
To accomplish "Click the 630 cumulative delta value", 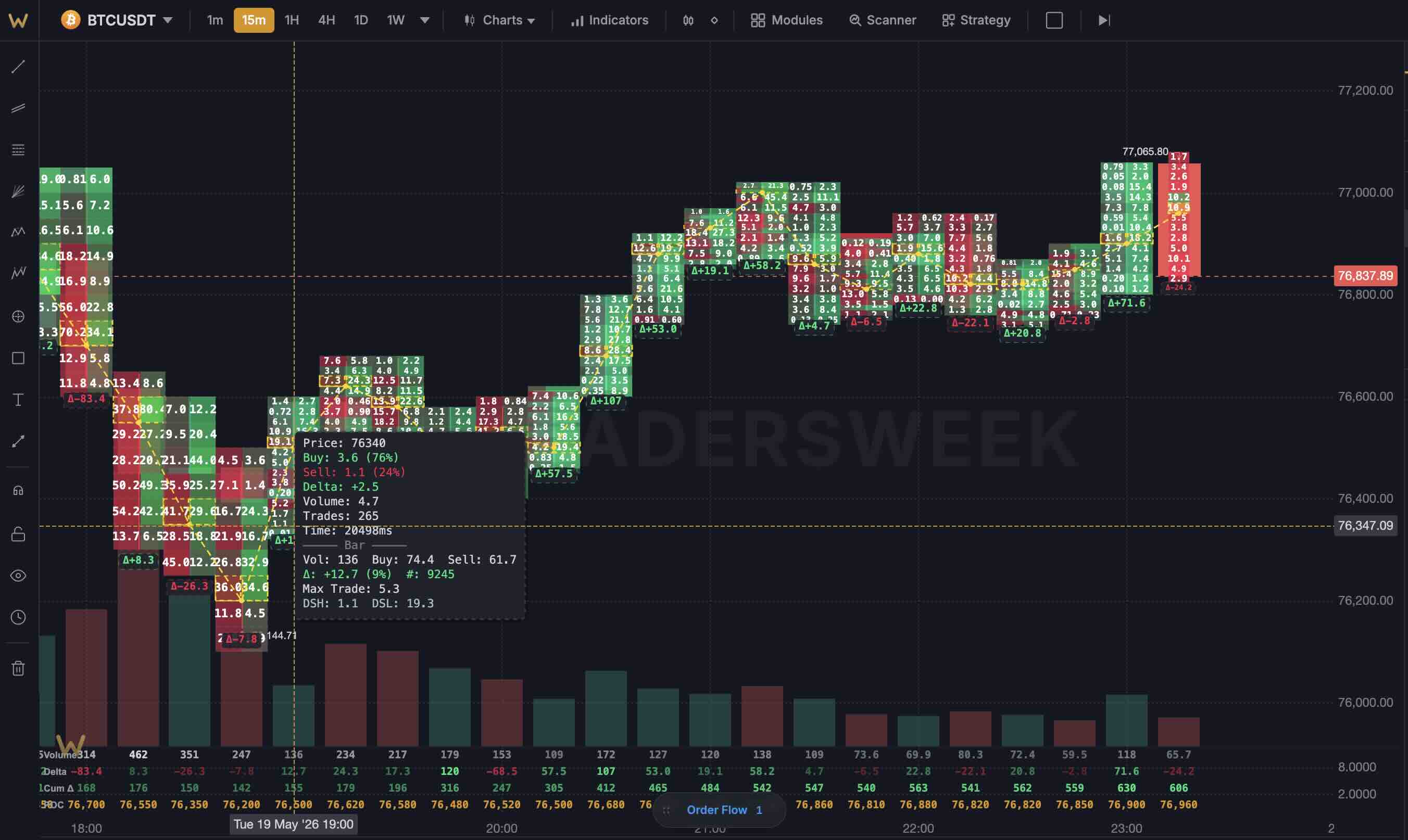I will pyautogui.click(x=1127, y=788).
